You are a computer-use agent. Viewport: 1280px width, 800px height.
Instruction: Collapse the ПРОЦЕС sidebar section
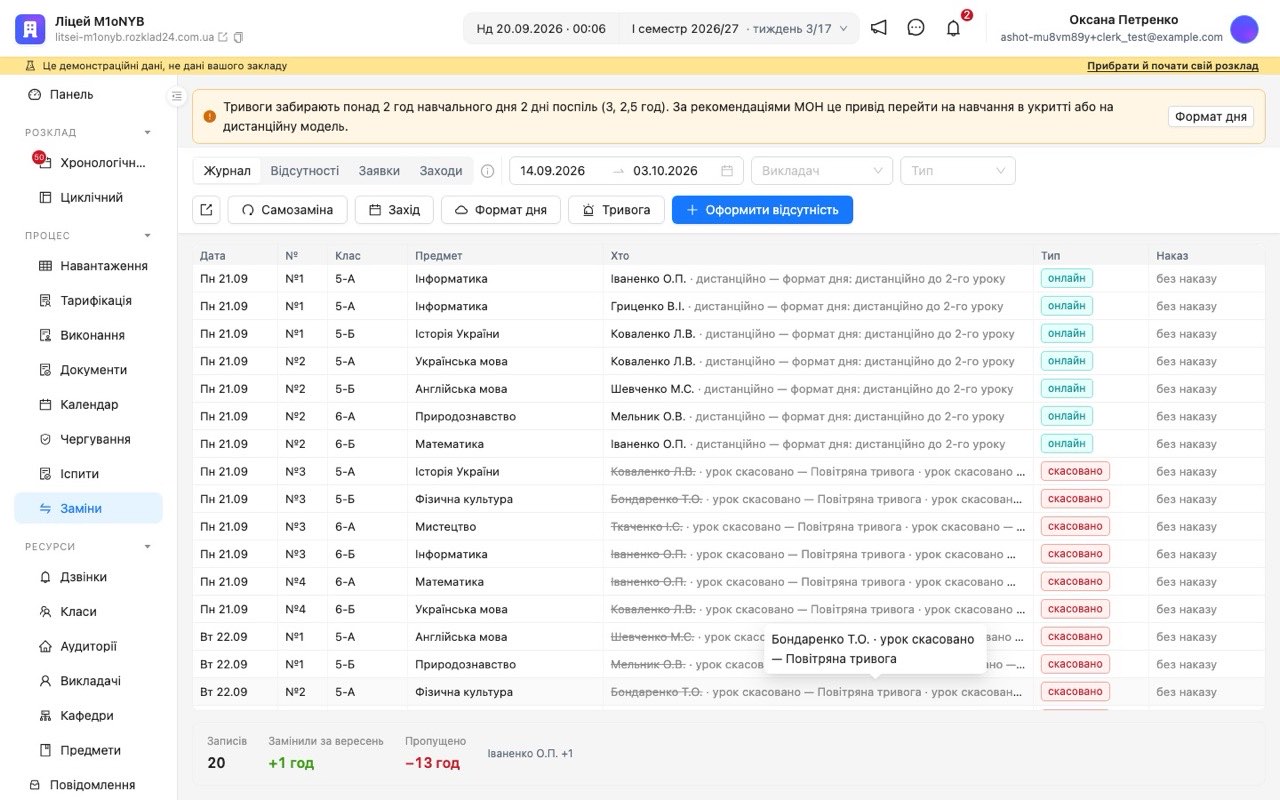[x=148, y=236]
